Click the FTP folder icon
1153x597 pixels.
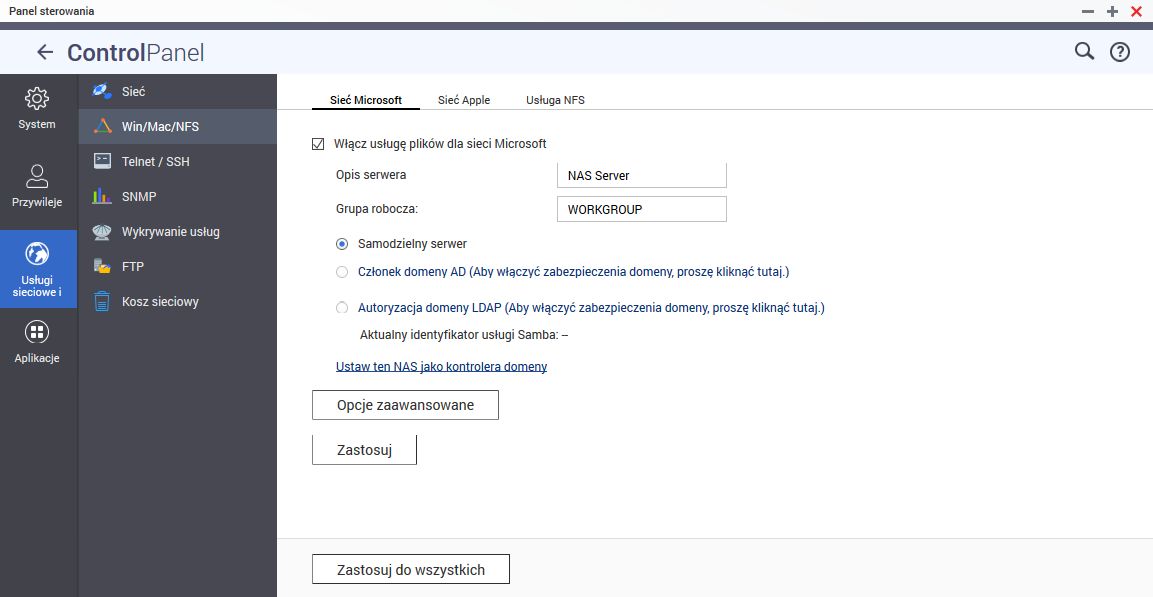pyautogui.click(x=101, y=266)
